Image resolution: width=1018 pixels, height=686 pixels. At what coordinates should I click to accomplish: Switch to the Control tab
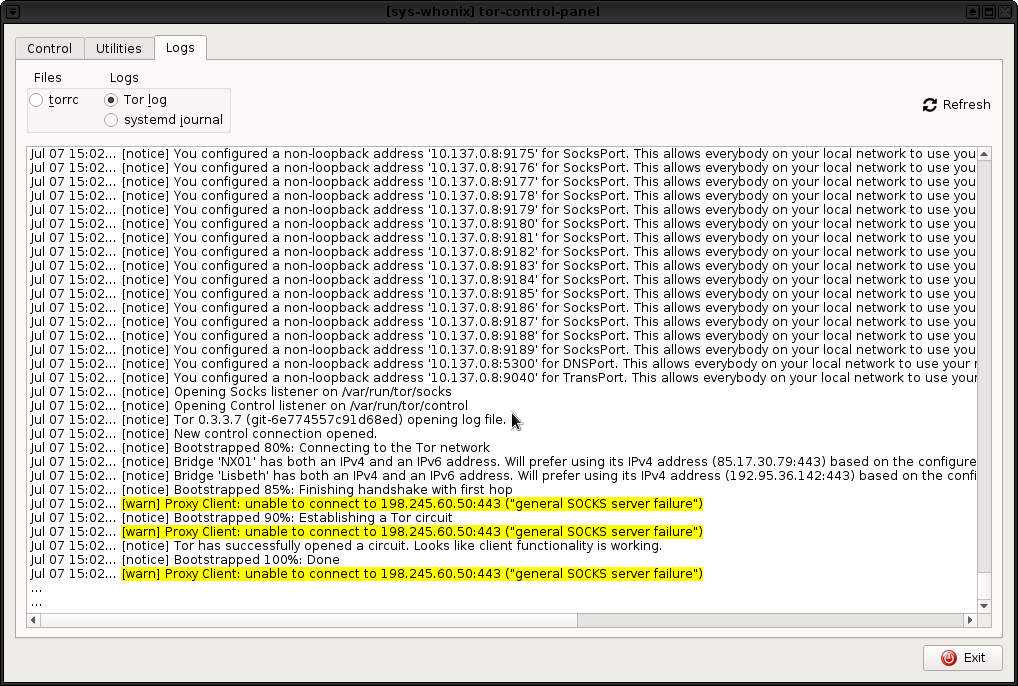pyautogui.click(x=49, y=48)
